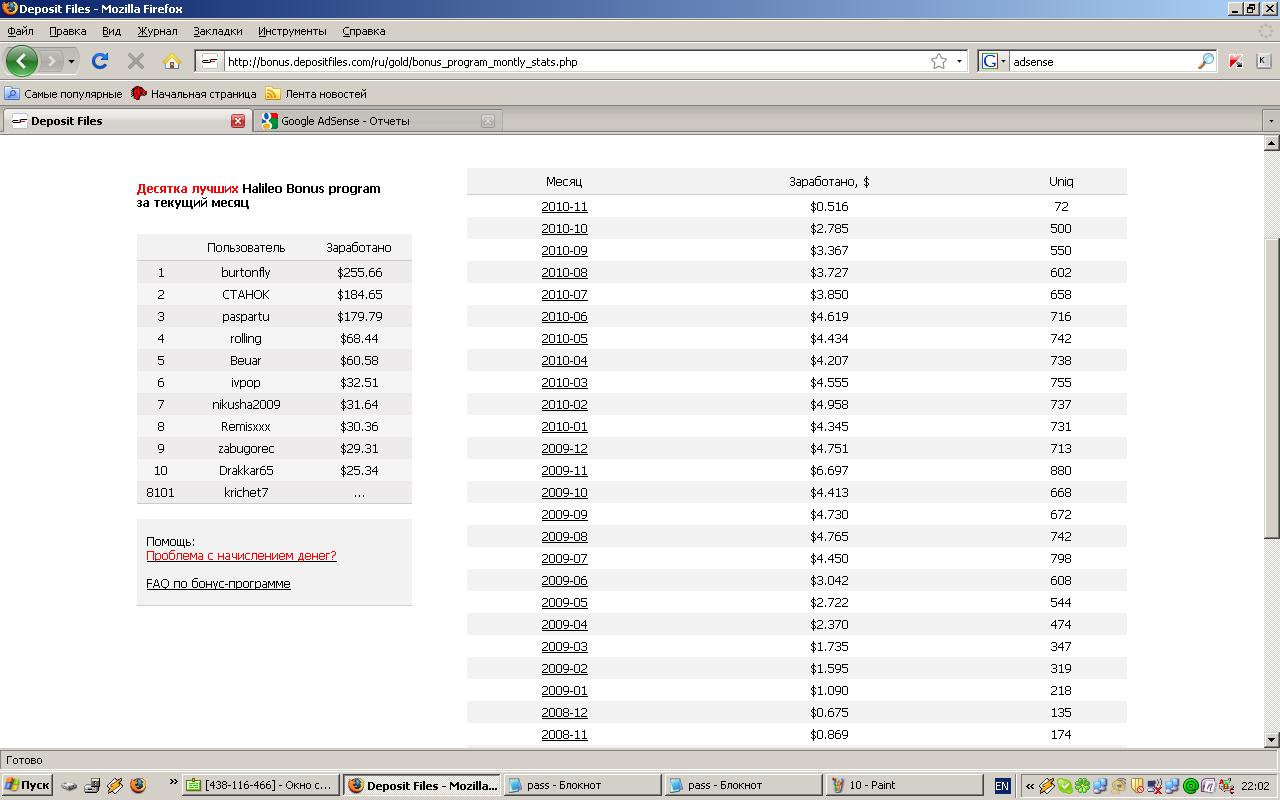Open the URL bar history dropdown

click(x=959, y=61)
